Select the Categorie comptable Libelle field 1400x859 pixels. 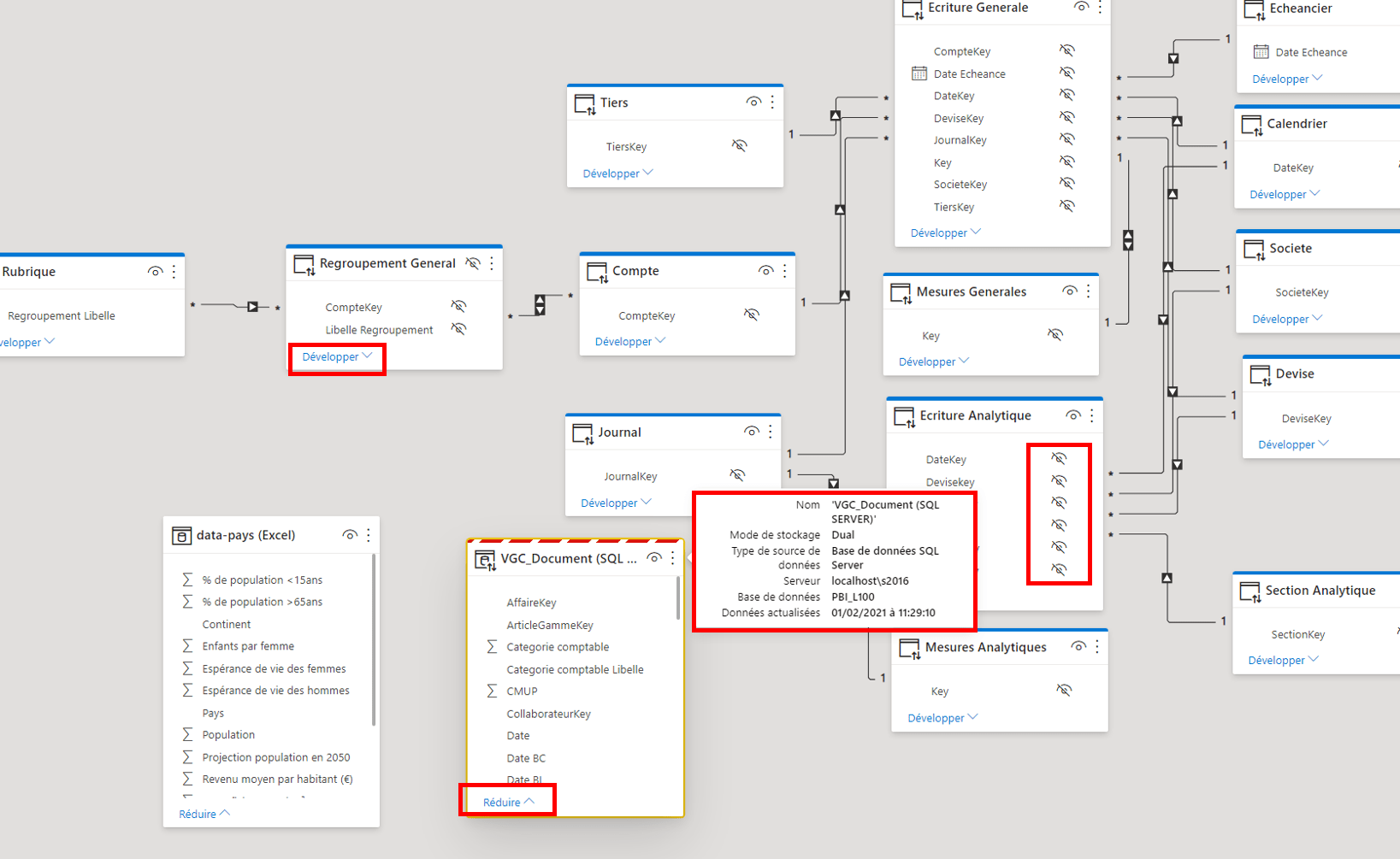click(x=575, y=669)
